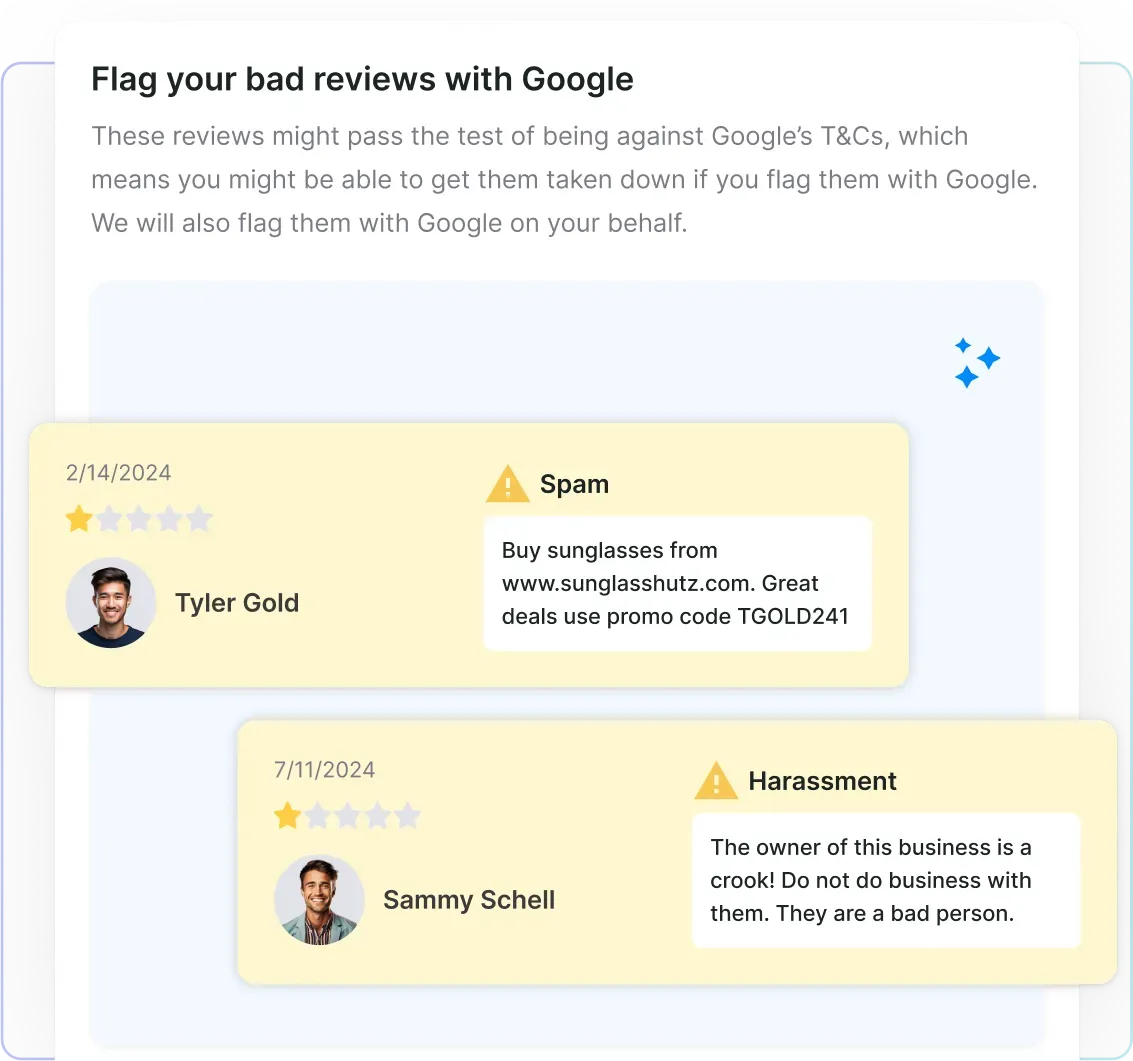Click the Spam flag label
This screenshot has height=1061, width=1133.
tap(574, 484)
